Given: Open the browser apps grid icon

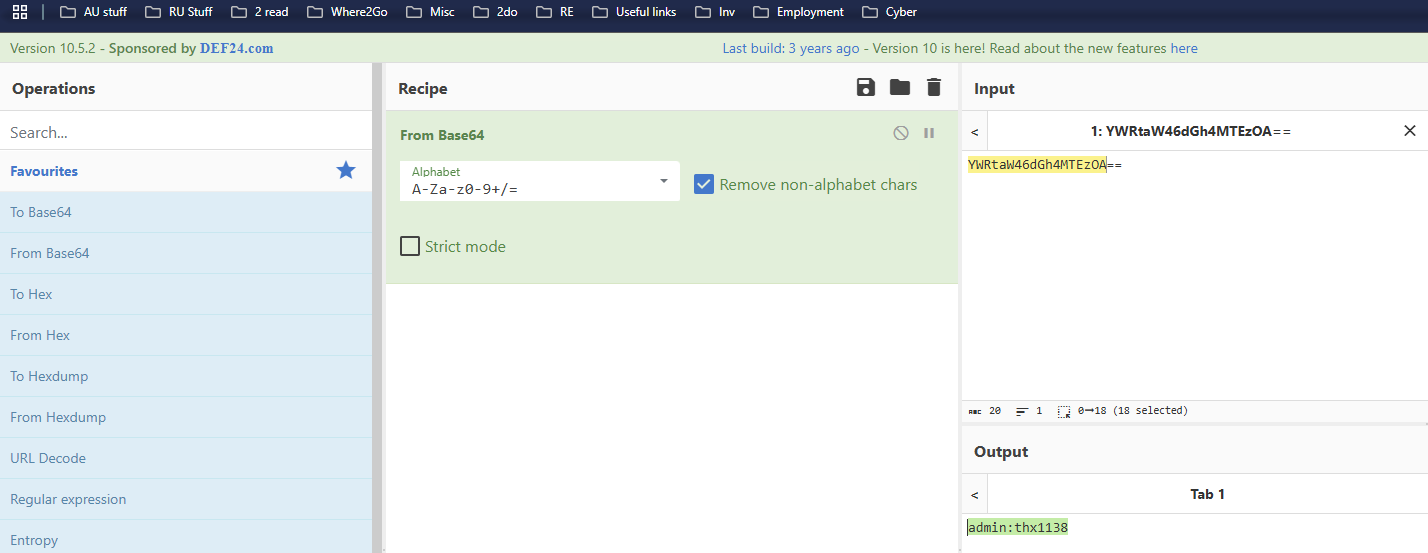Looking at the screenshot, I should point(20,12).
